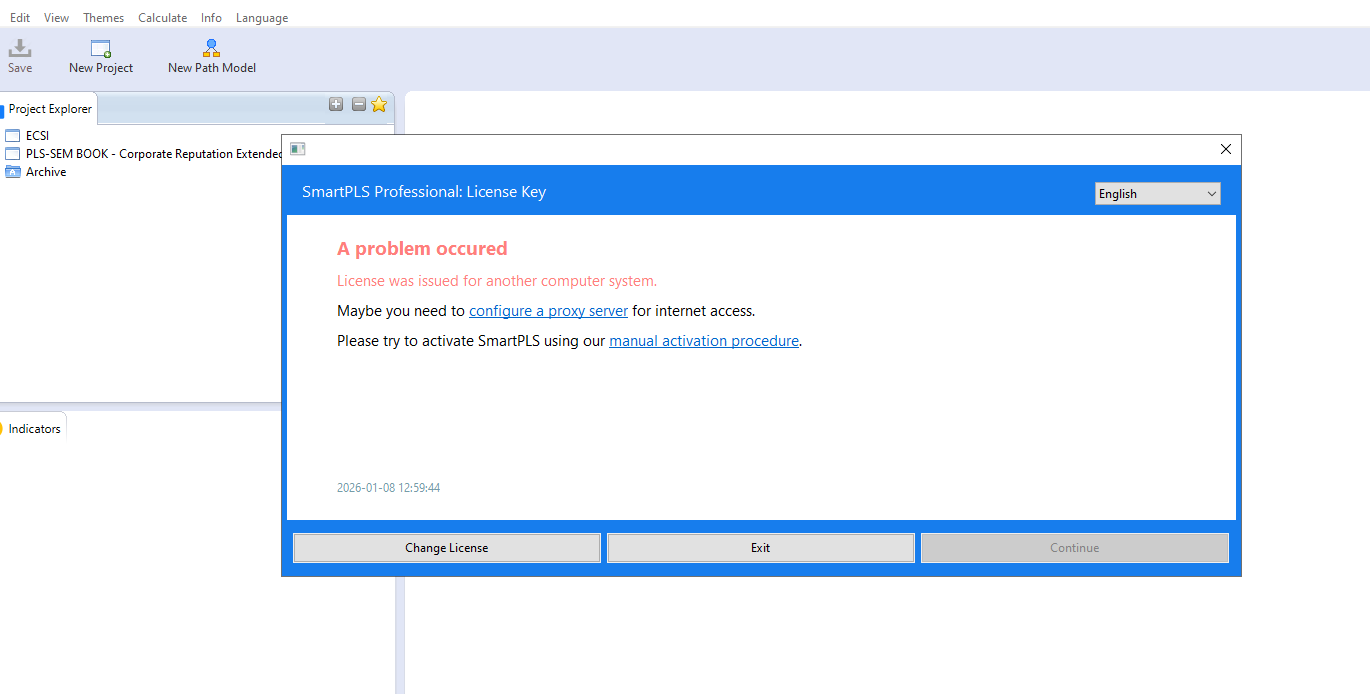
Task: Open the Info menu
Action: click(211, 18)
